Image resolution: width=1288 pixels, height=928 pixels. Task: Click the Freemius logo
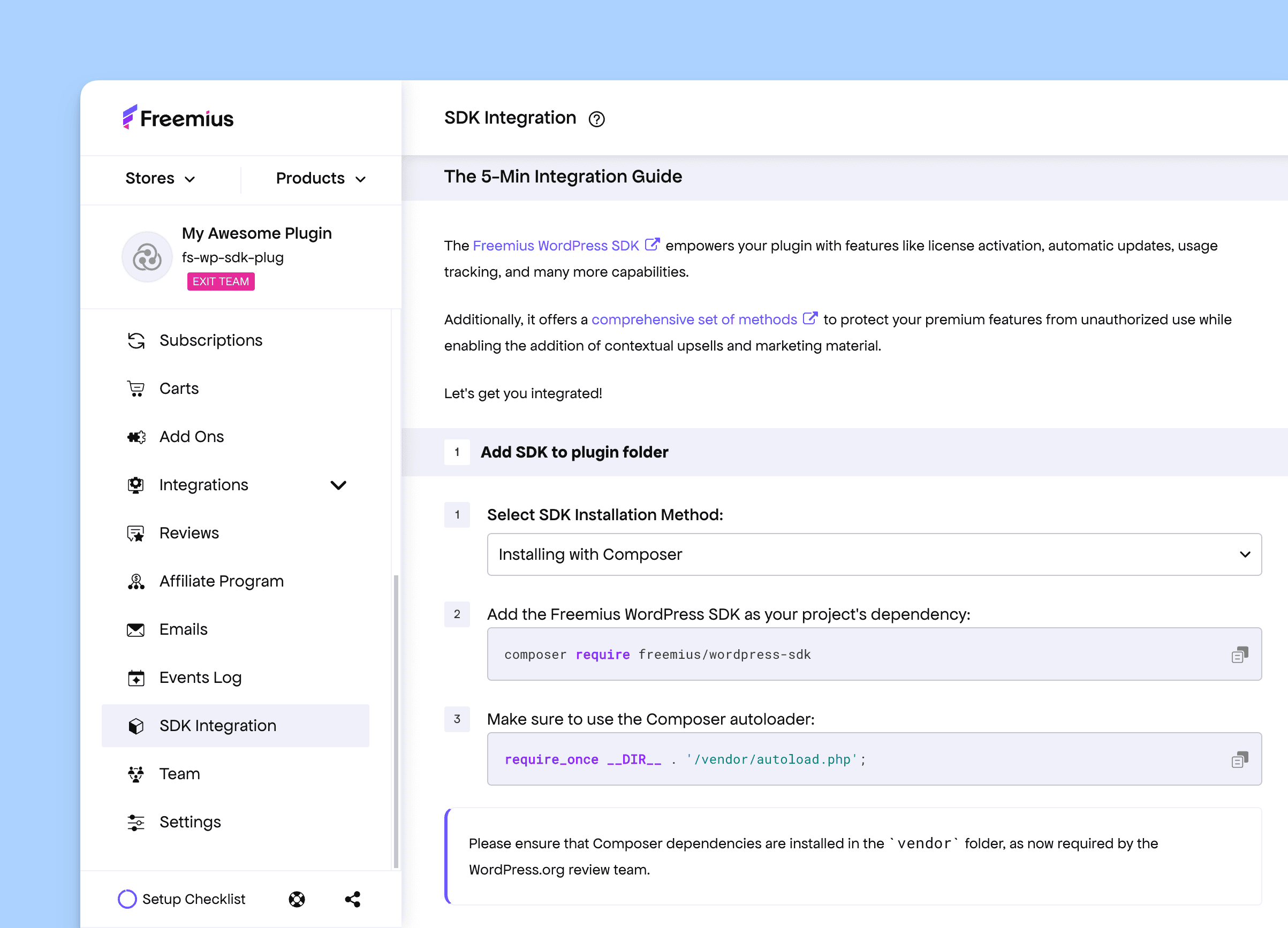click(x=178, y=118)
